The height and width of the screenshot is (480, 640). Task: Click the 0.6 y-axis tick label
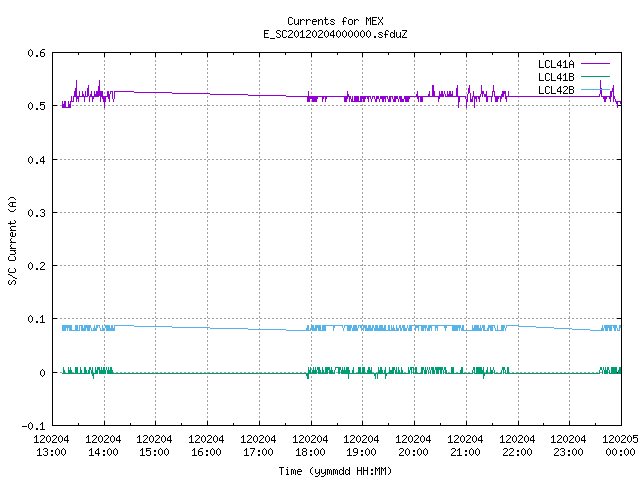coord(36,53)
